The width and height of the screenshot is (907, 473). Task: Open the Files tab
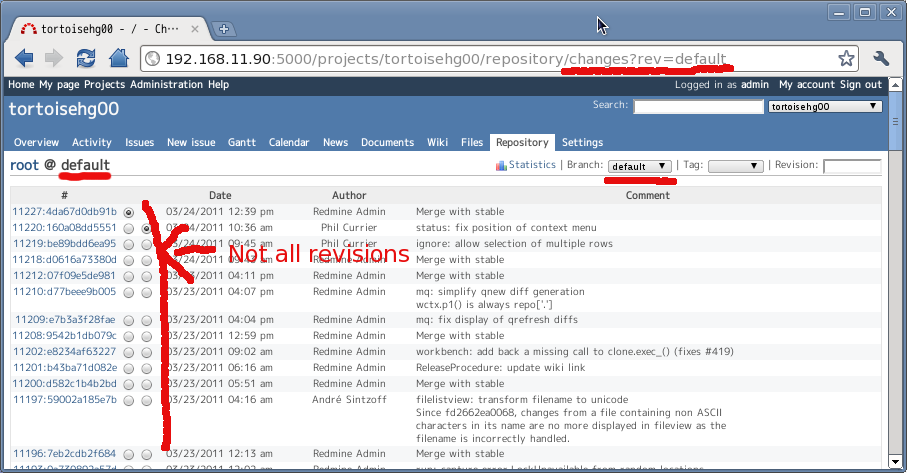pyautogui.click(x=472, y=142)
